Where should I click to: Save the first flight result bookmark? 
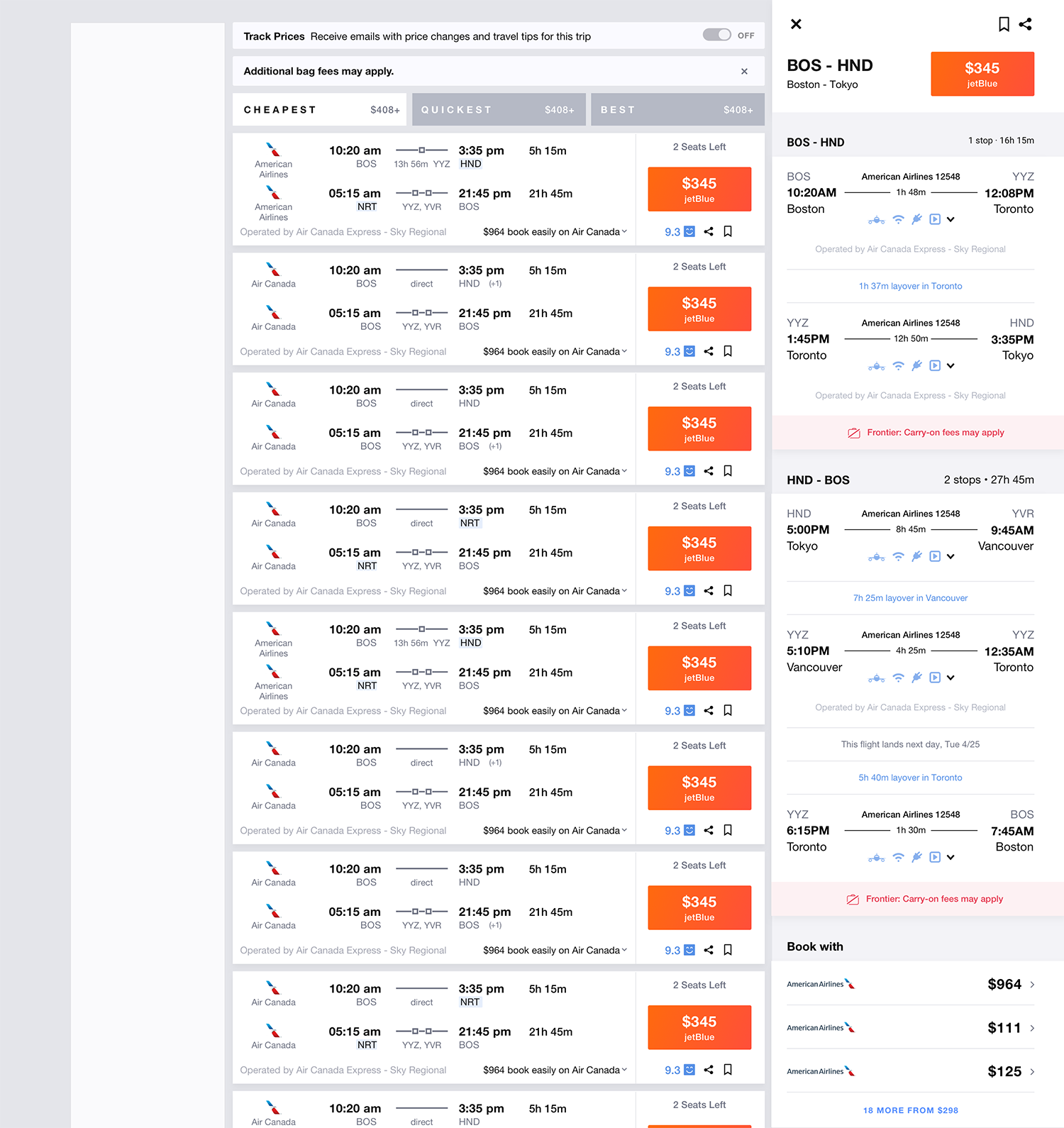pos(728,231)
